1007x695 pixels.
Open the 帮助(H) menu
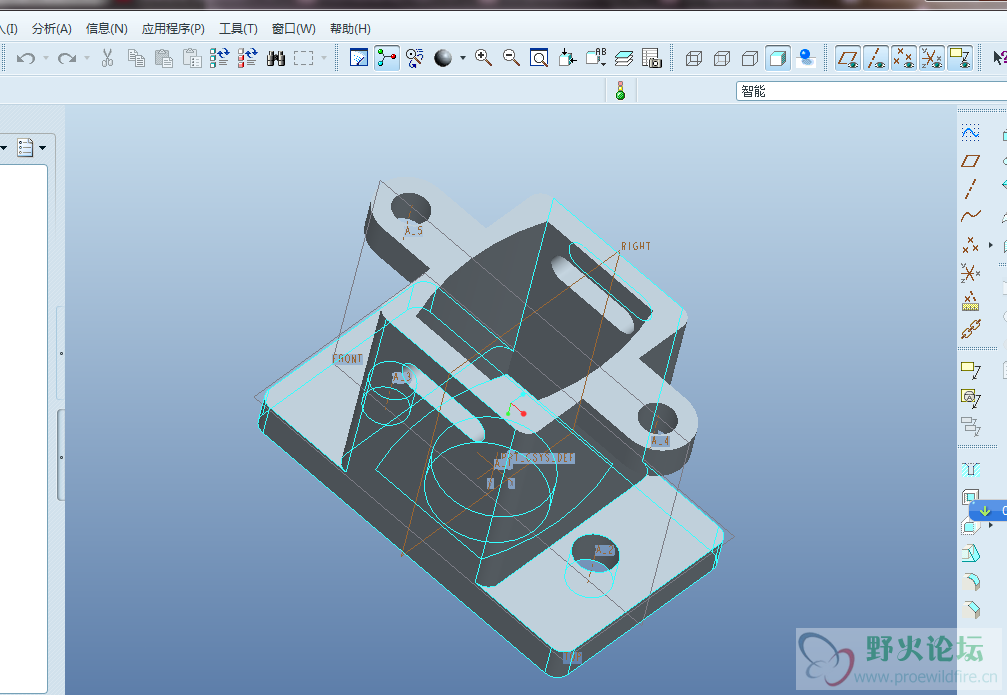pyautogui.click(x=350, y=29)
